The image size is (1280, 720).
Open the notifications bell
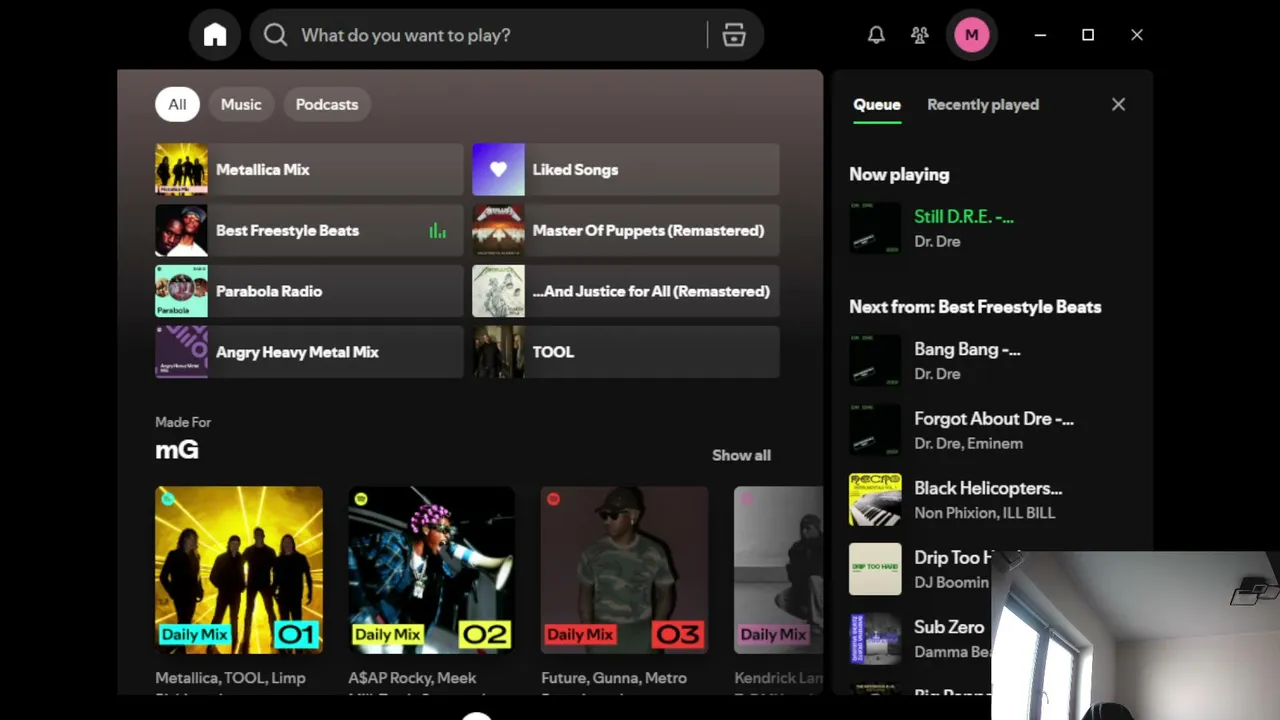876,35
